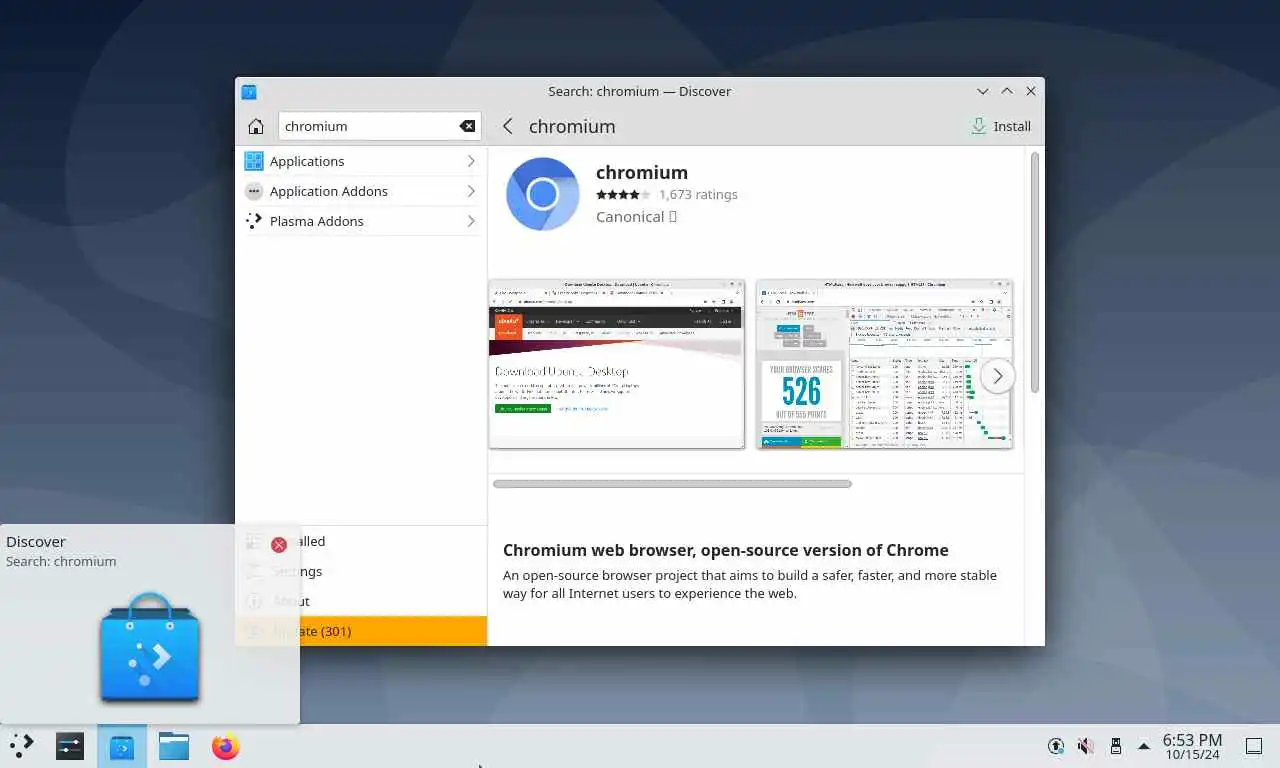
Task: Click the Discover taskbar icon
Action: pos(122,746)
